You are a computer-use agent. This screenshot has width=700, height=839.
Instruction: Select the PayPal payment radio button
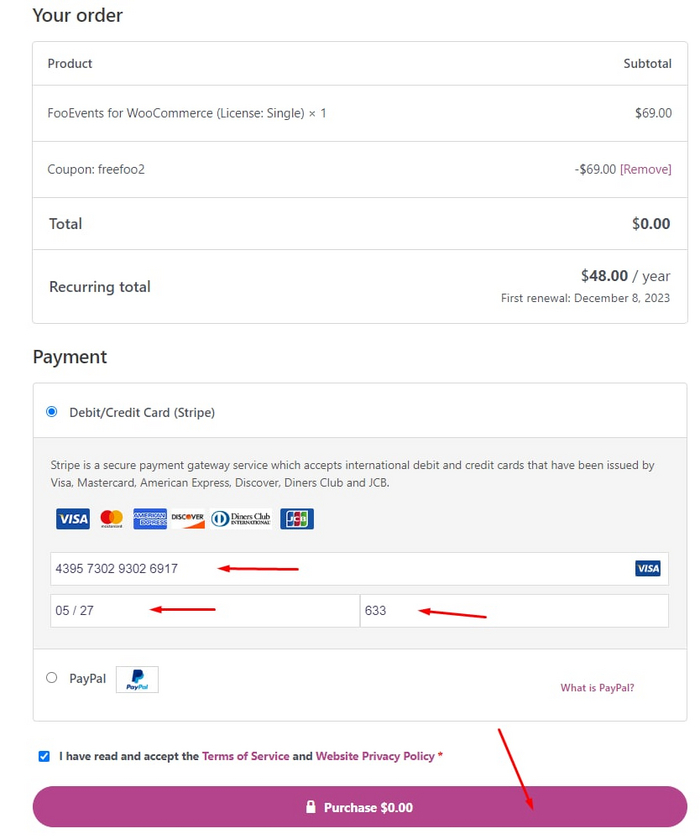pos(52,678)
